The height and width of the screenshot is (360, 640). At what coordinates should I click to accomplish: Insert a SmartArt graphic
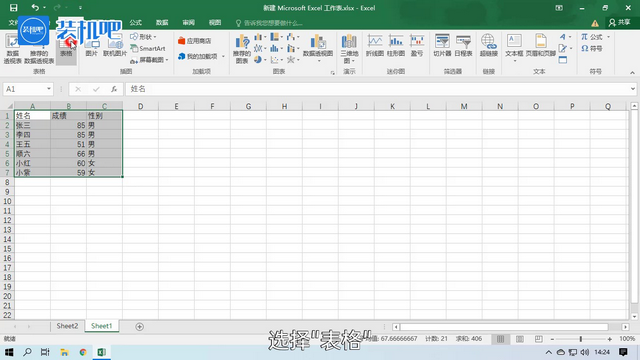pyautogui.click(x=148, y=48)
